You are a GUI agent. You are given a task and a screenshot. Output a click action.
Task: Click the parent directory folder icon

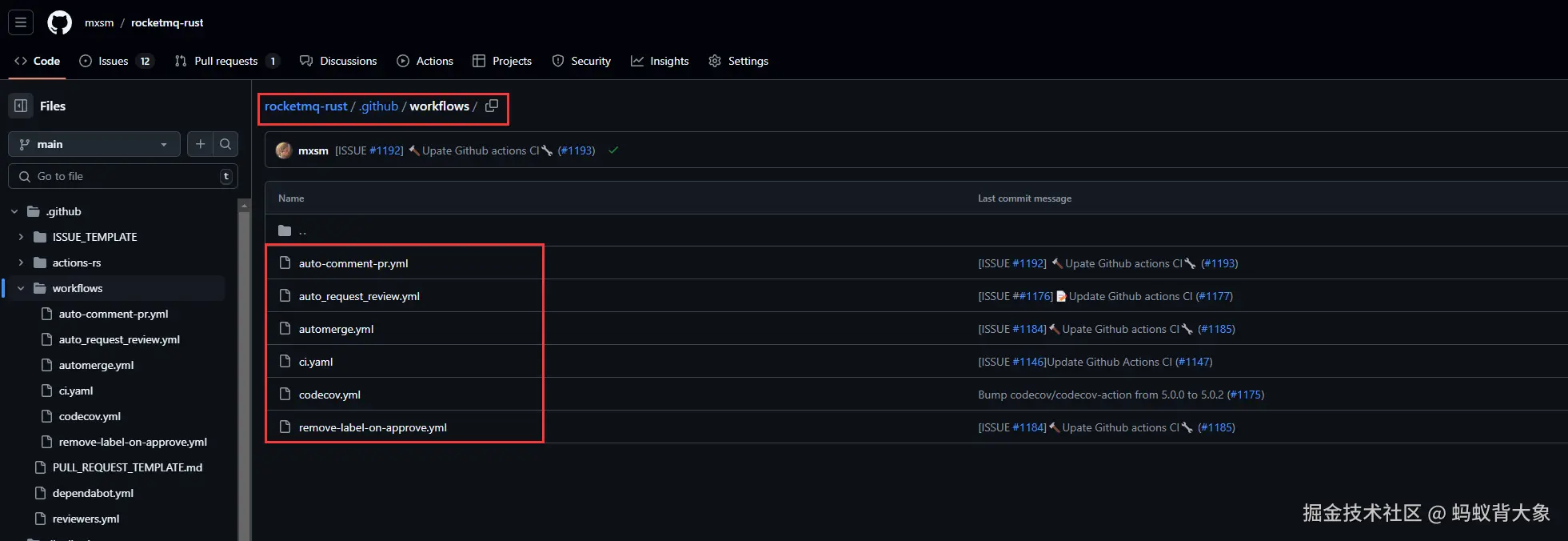pyautogui.click(x=285, y=230)
